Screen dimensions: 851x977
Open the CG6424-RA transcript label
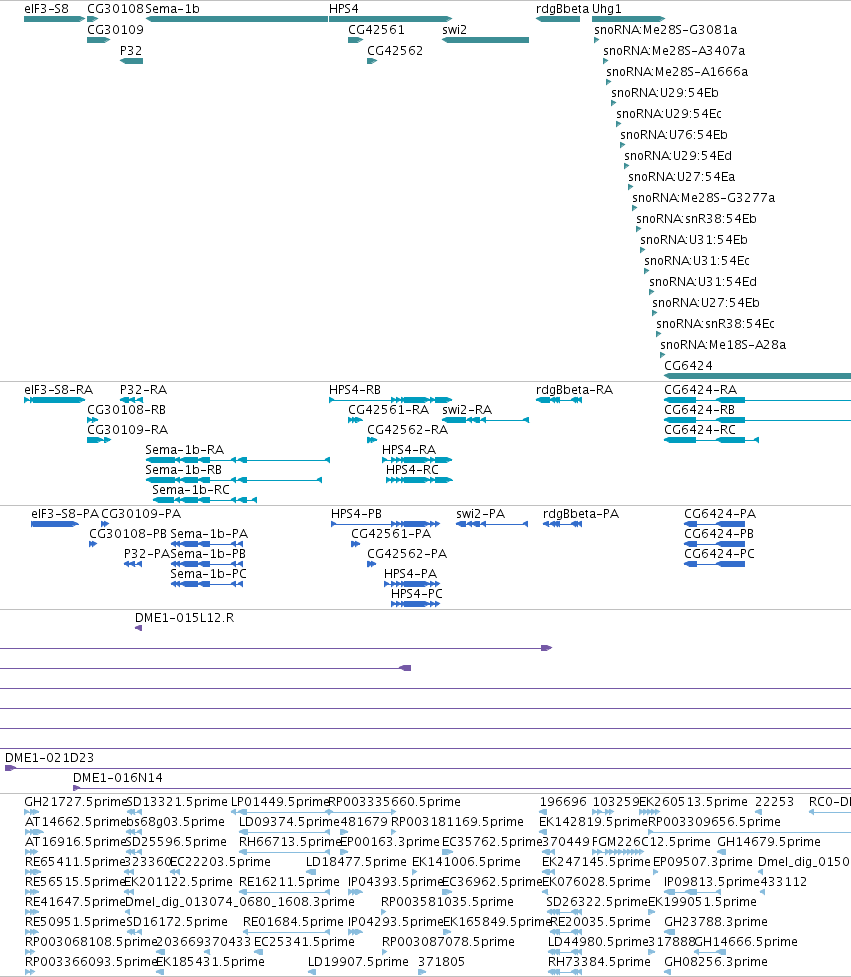tap(700, 390)
